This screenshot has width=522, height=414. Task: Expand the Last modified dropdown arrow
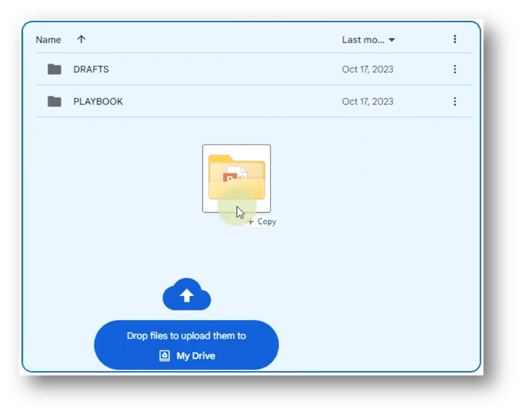(392, 40)
